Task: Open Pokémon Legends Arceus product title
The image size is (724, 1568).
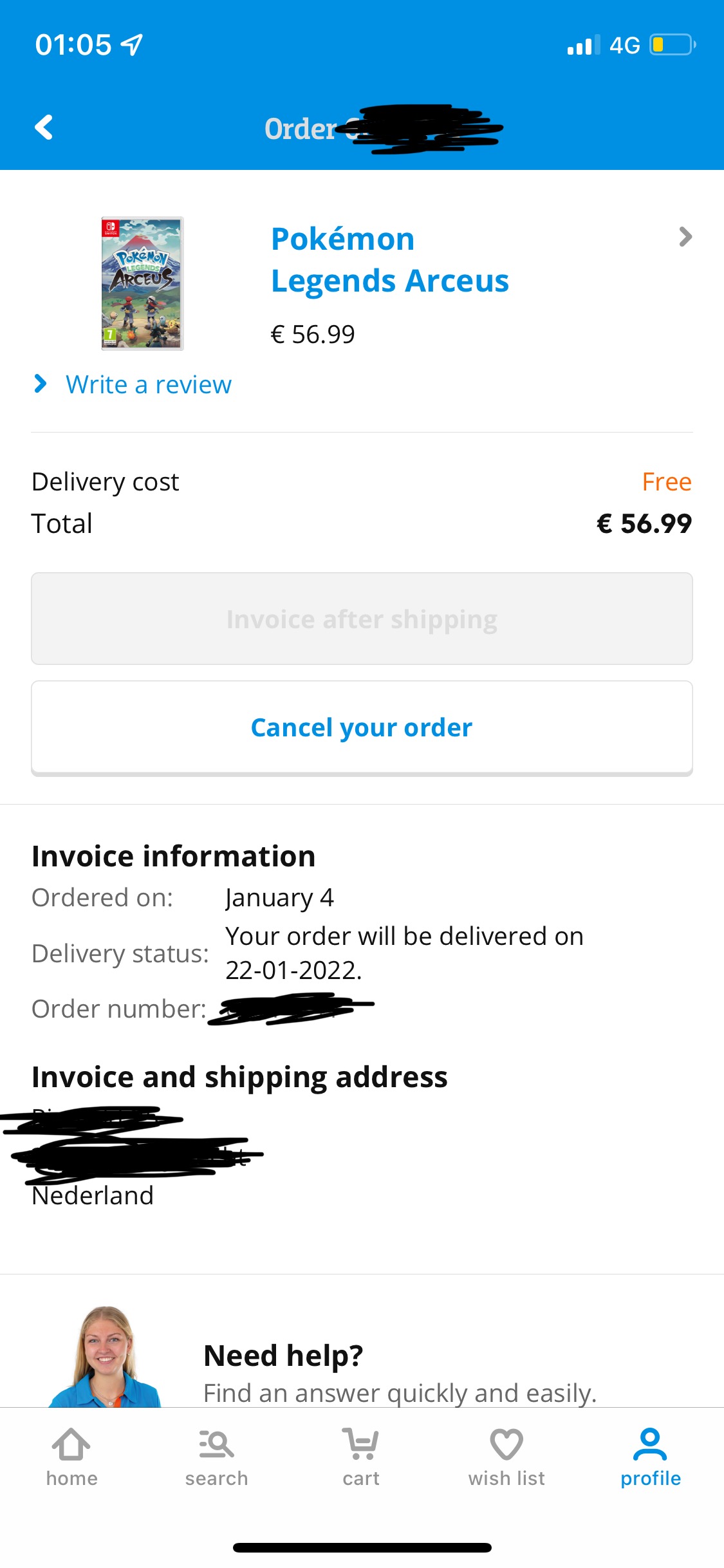Action: coord(390,259)
